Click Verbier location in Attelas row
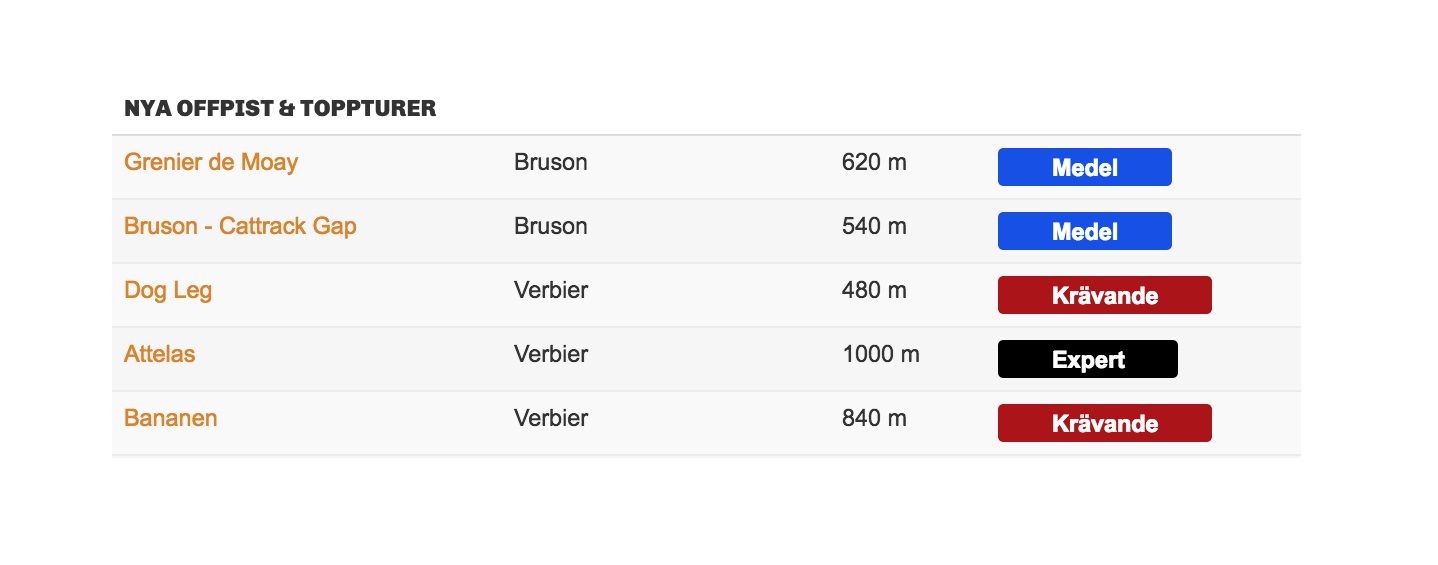This screenshot has height=565, width=1438. pyautogui.click(x=551, y=354)
